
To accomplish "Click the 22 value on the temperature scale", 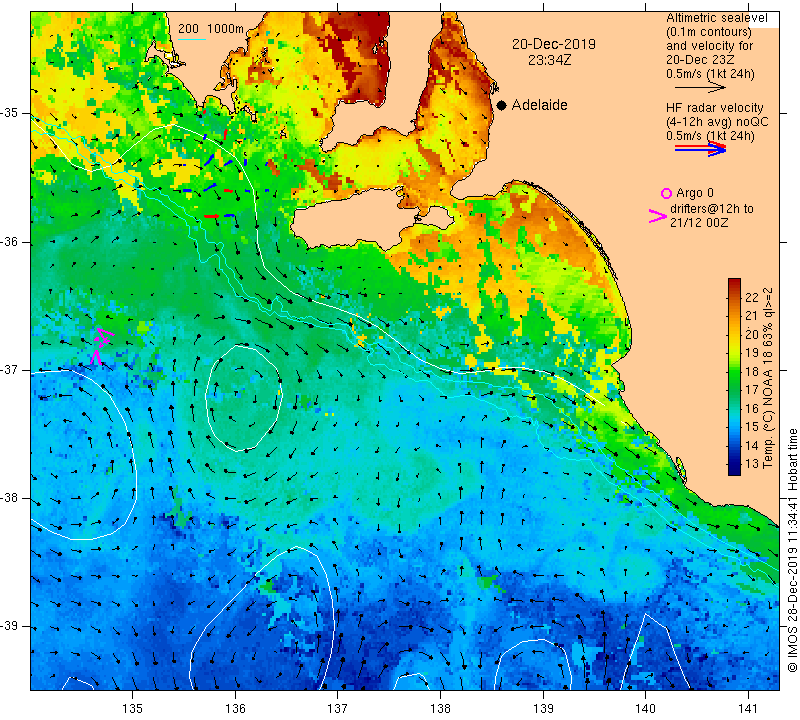I will point(752,298).
